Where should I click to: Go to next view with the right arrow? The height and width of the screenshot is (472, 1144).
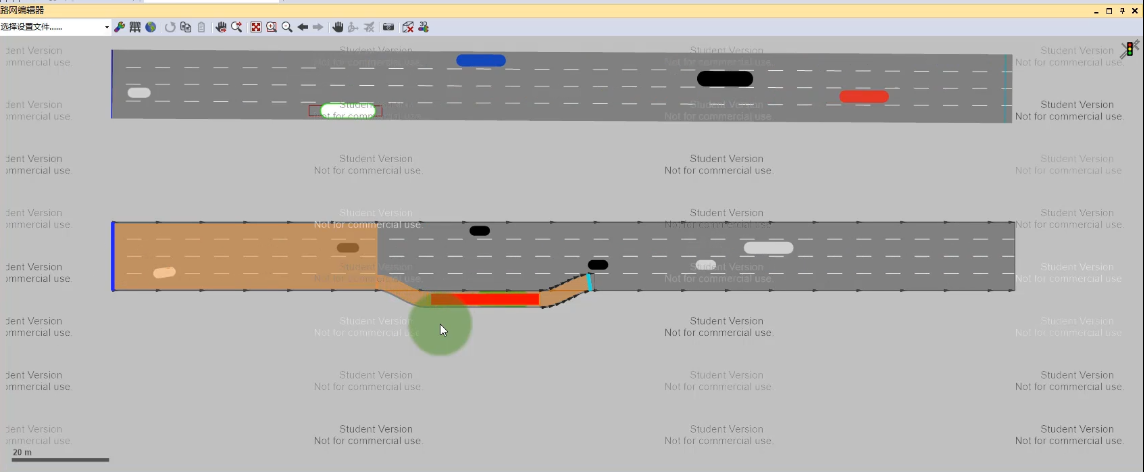[x=317, y=27]
